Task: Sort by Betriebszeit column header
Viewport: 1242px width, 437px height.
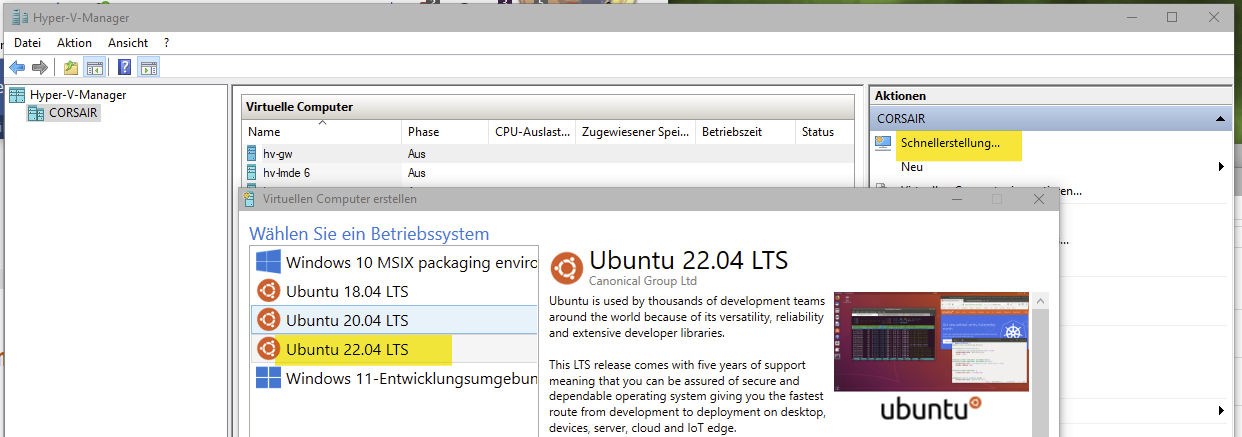Action: pos(745,132)
